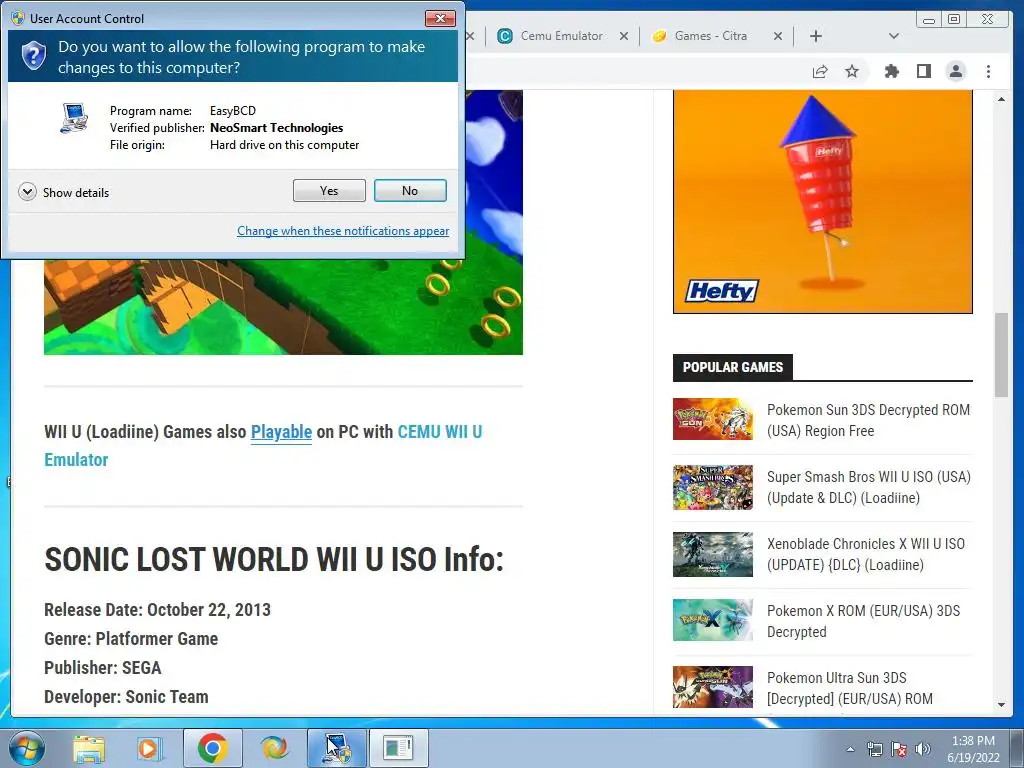Open Pokemon Ultra Sun 3DS ROM link

[x=850, y=688]
